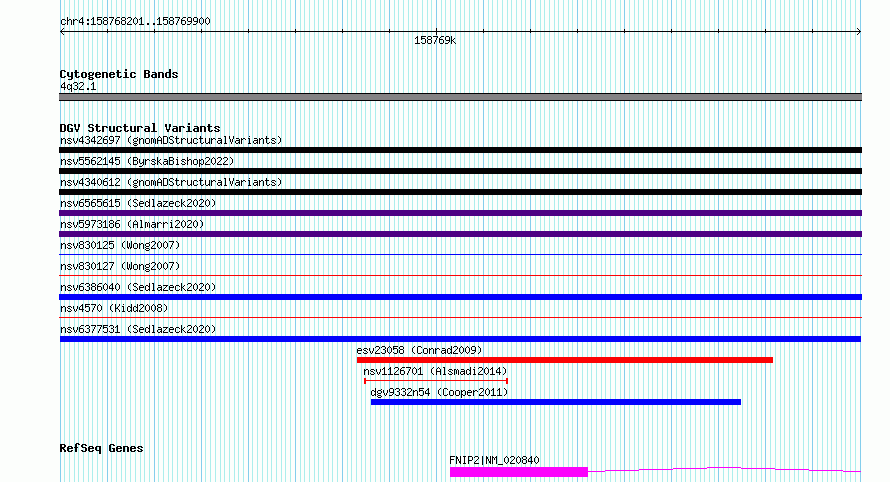Viewport: 890px width, 482px height.
Task: Open variant esv23058 (Conrad2009)
Action: point(419,350)
